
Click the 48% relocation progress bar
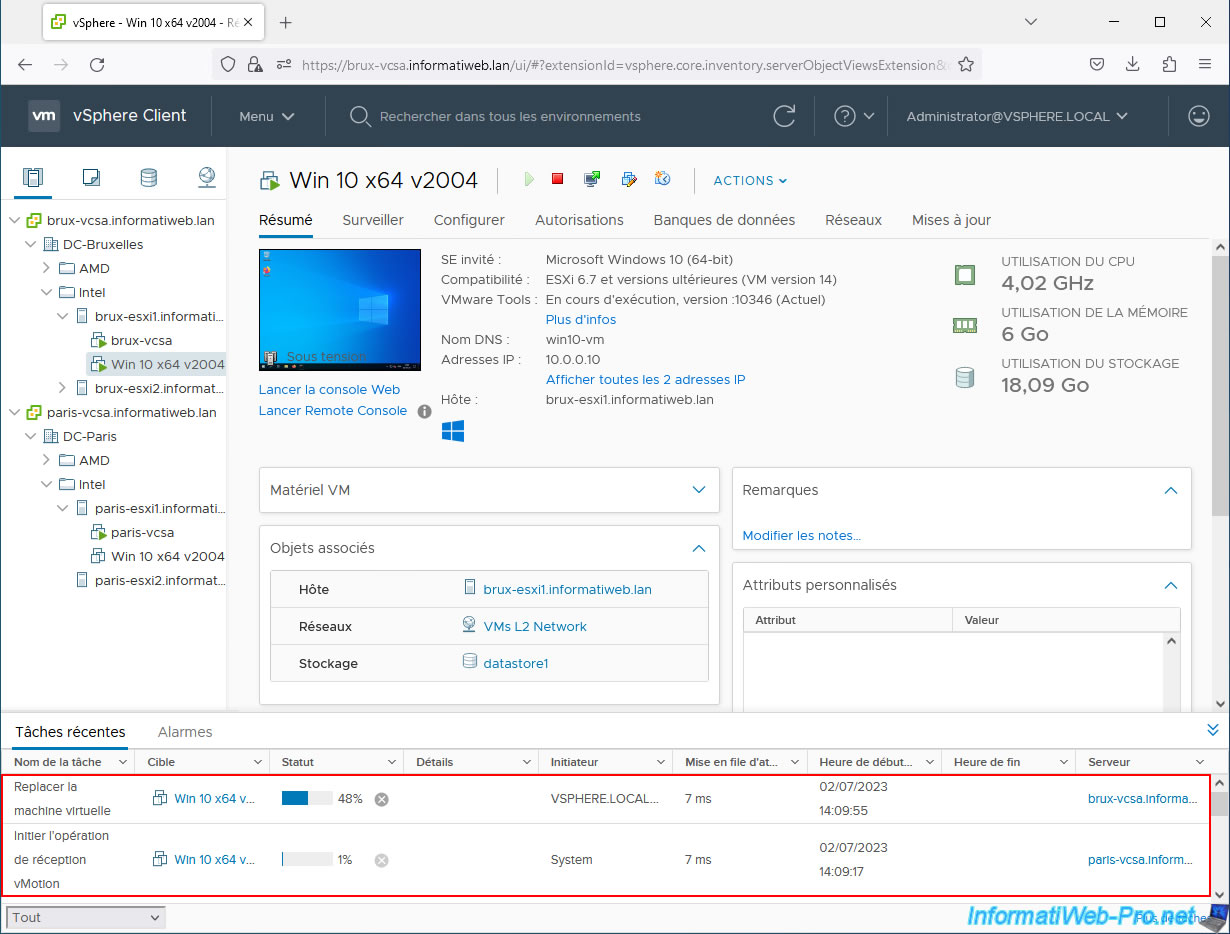(307, 799)
